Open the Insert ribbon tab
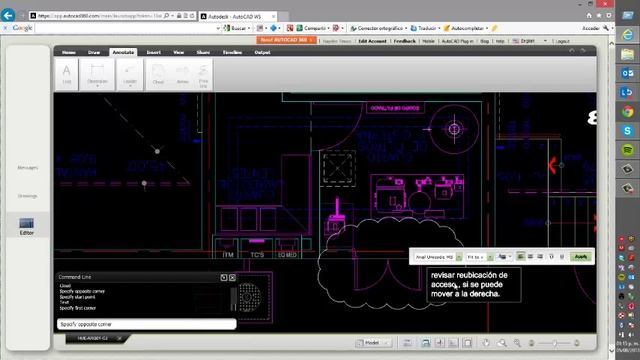Screen dimensions: 640x360 tap(153, 52)
